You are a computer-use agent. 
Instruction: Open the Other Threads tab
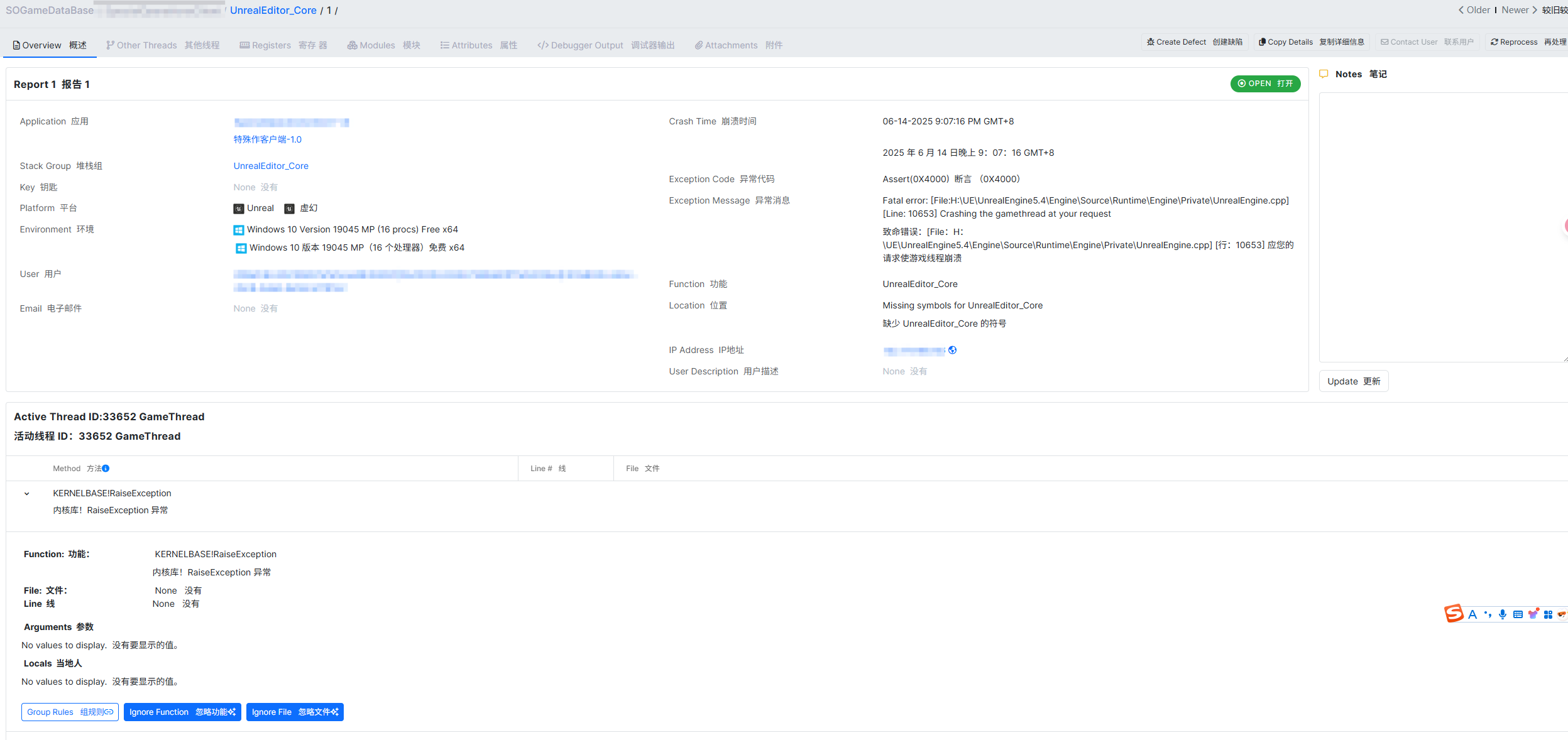click(x=163, y=45)
